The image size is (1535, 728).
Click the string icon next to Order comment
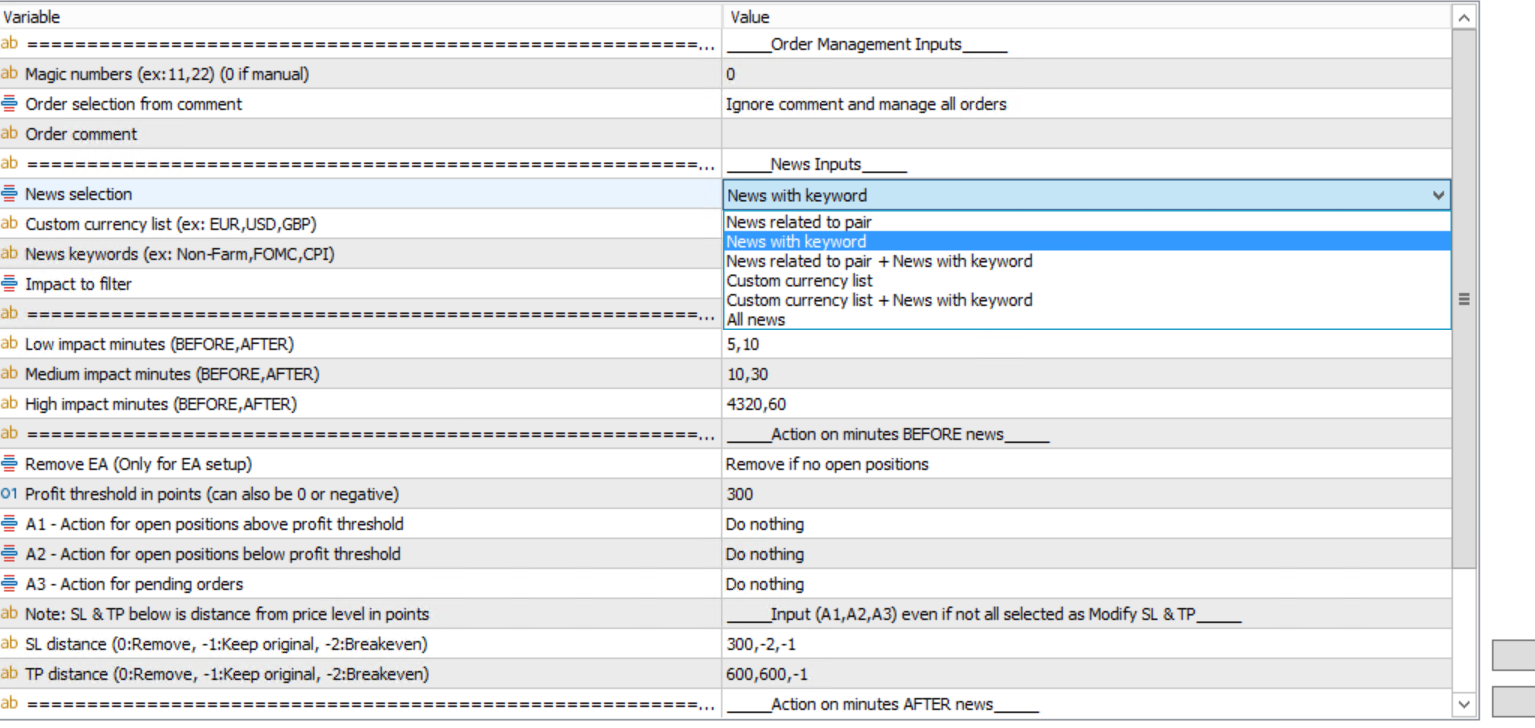point(9,134)
